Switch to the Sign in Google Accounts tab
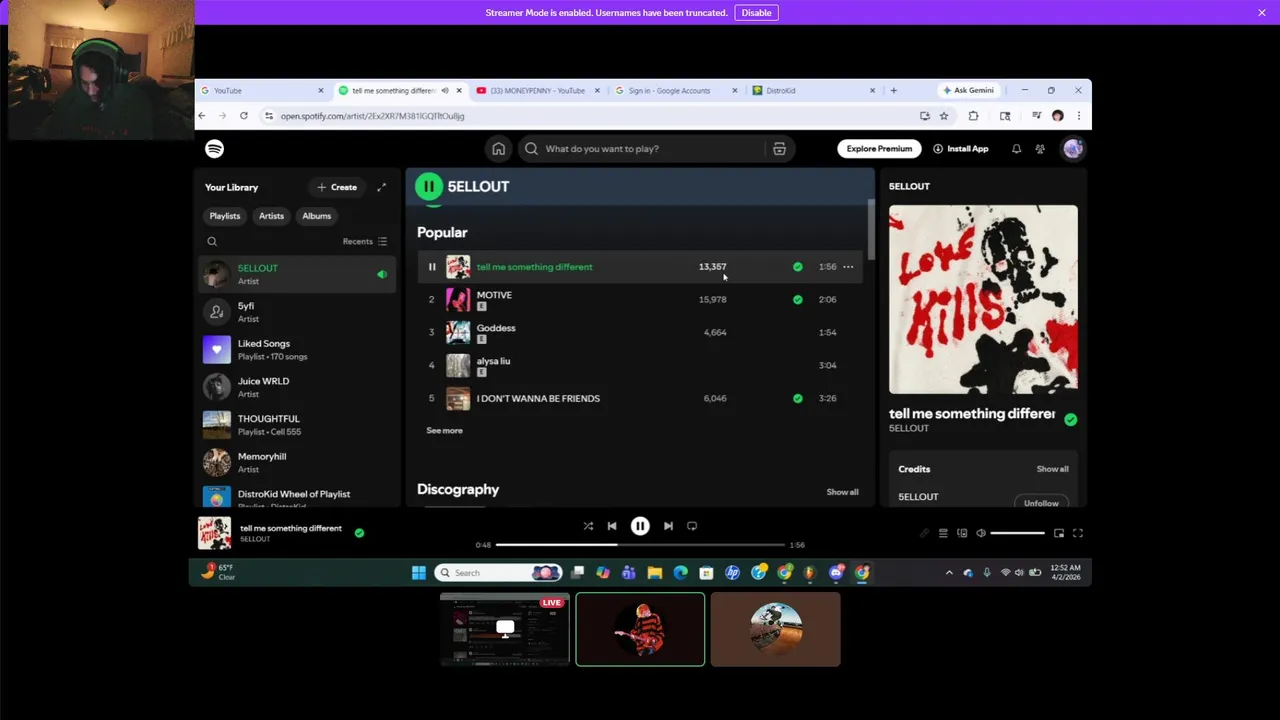 [x=677, y=90]
